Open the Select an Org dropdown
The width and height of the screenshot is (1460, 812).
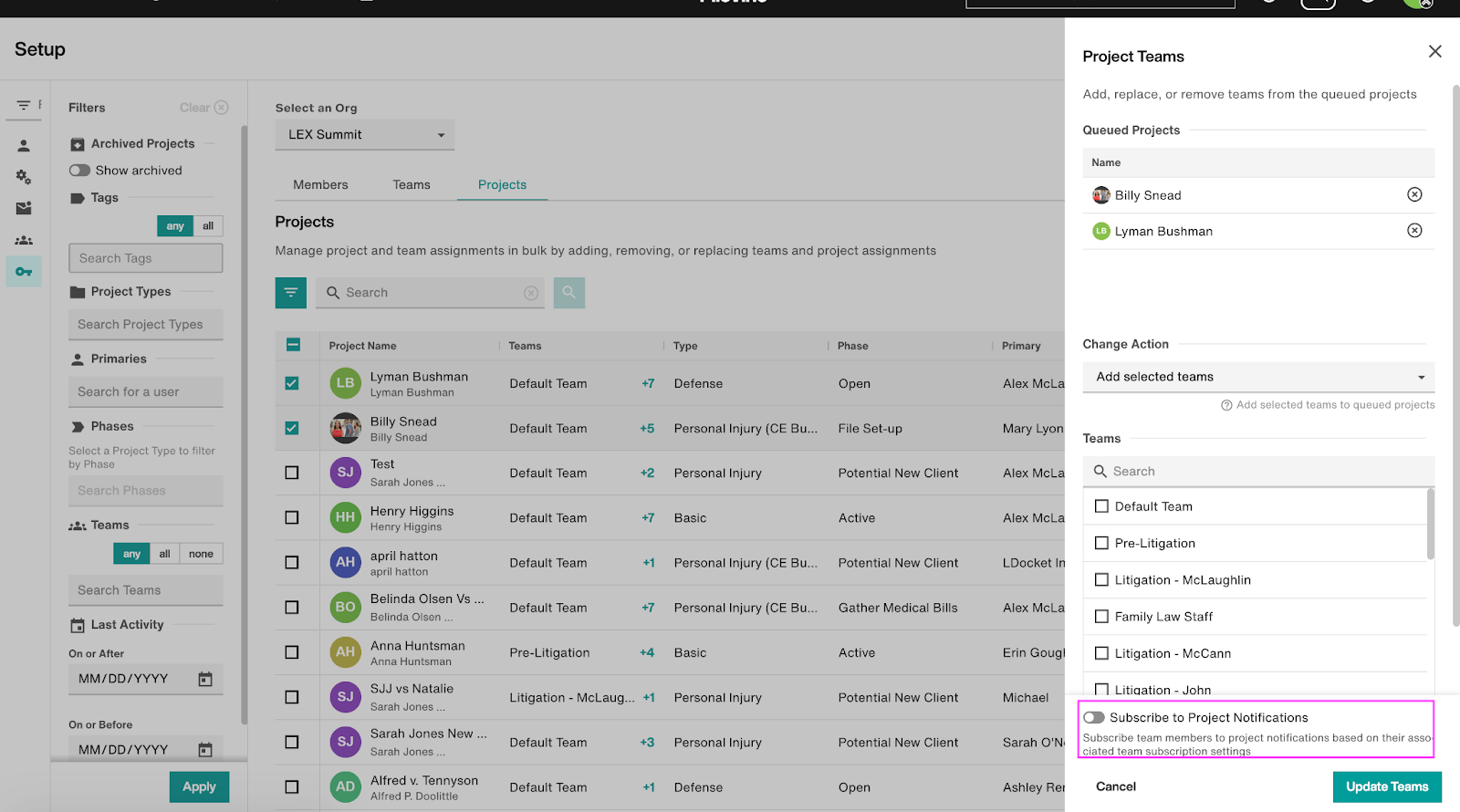point(365,134)
